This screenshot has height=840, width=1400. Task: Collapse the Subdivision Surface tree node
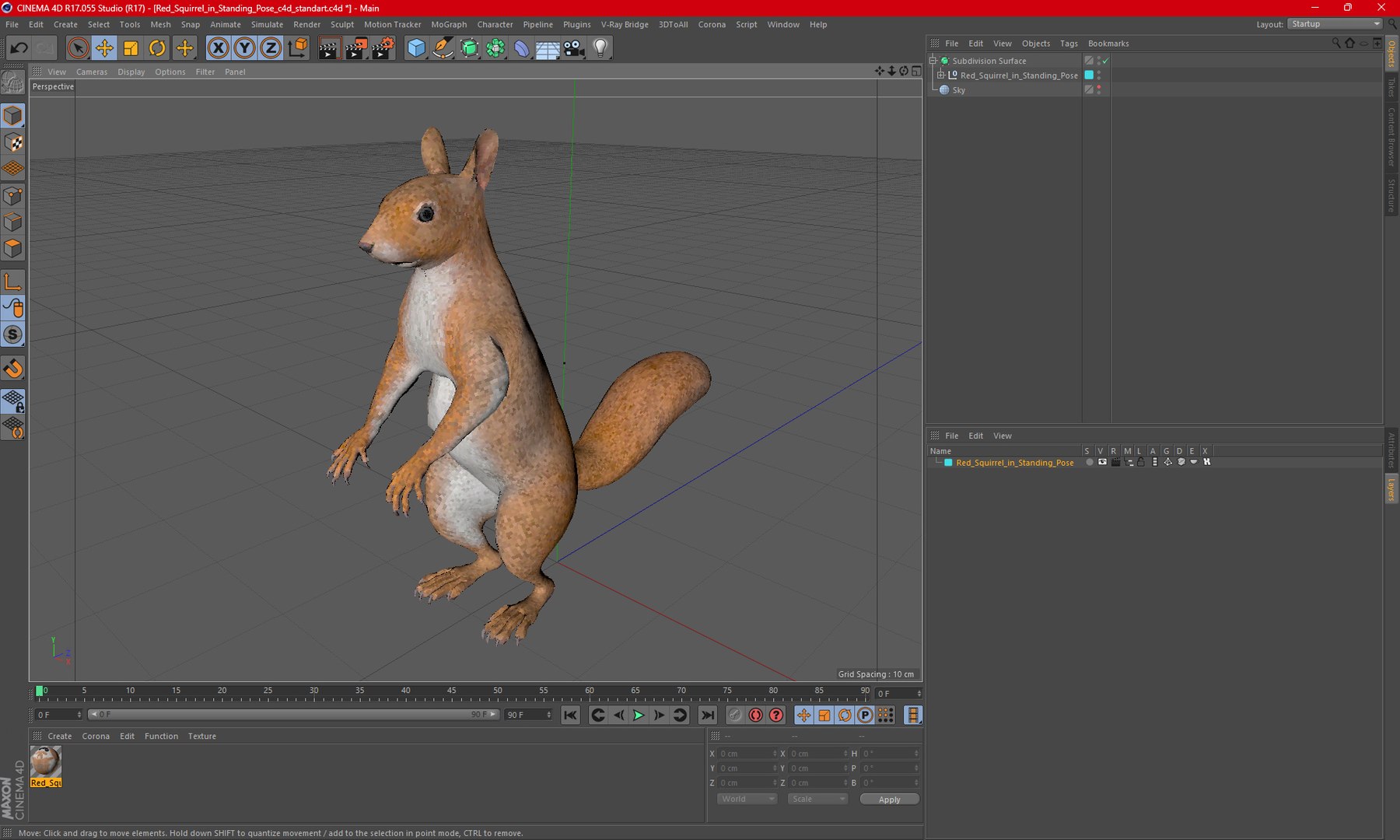tap(933, 61)
